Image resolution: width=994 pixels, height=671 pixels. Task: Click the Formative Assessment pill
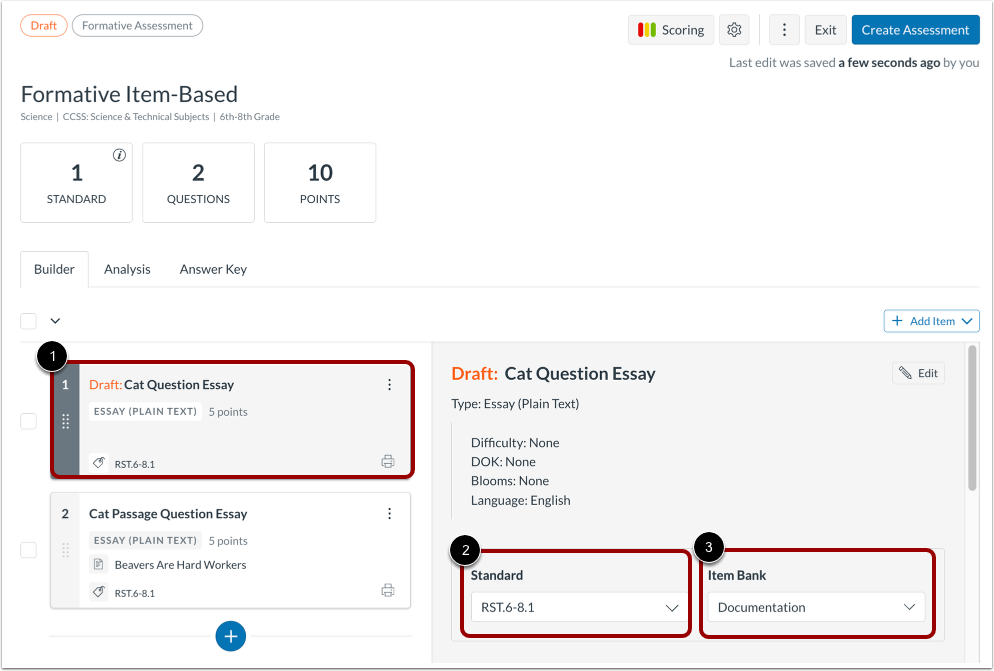click(x=137, y=25)
